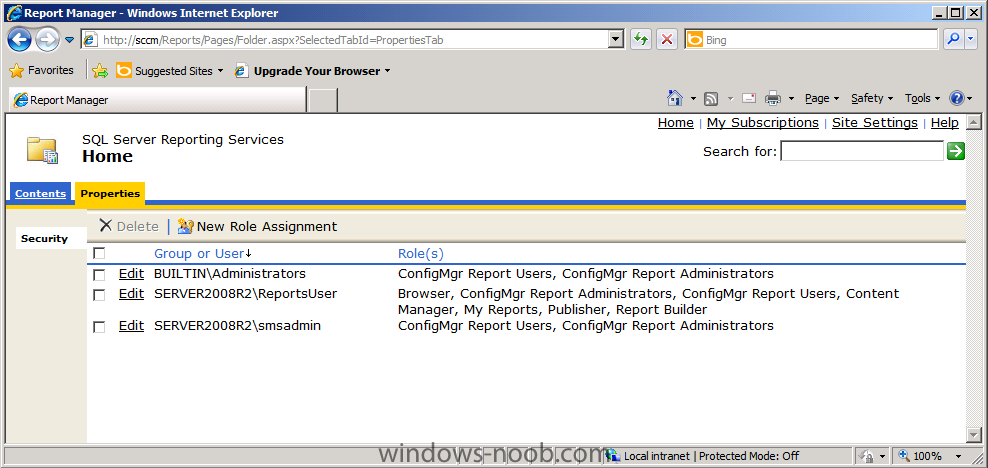The width and height of the screenshot is (988, 468).
Task: Click the page scrollbar down arrow
Action: [x=974, y=435]
